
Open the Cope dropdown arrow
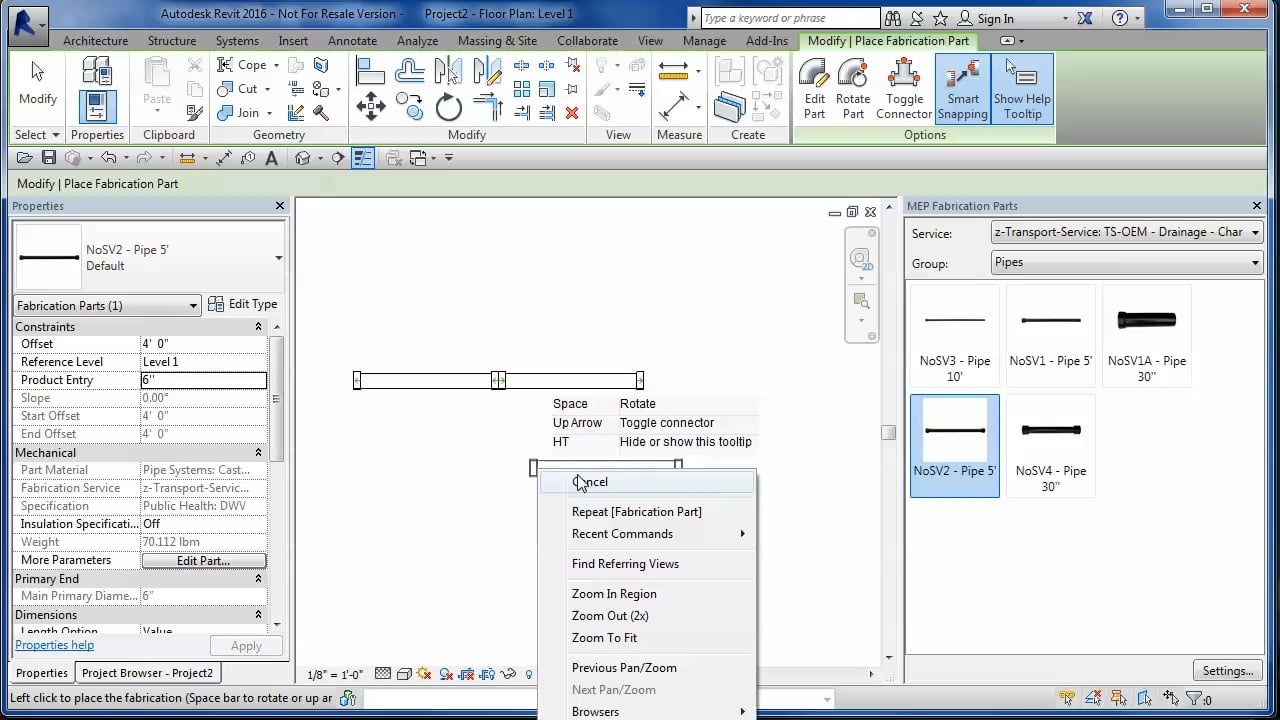pyautogui.click(x=277, y=65)
